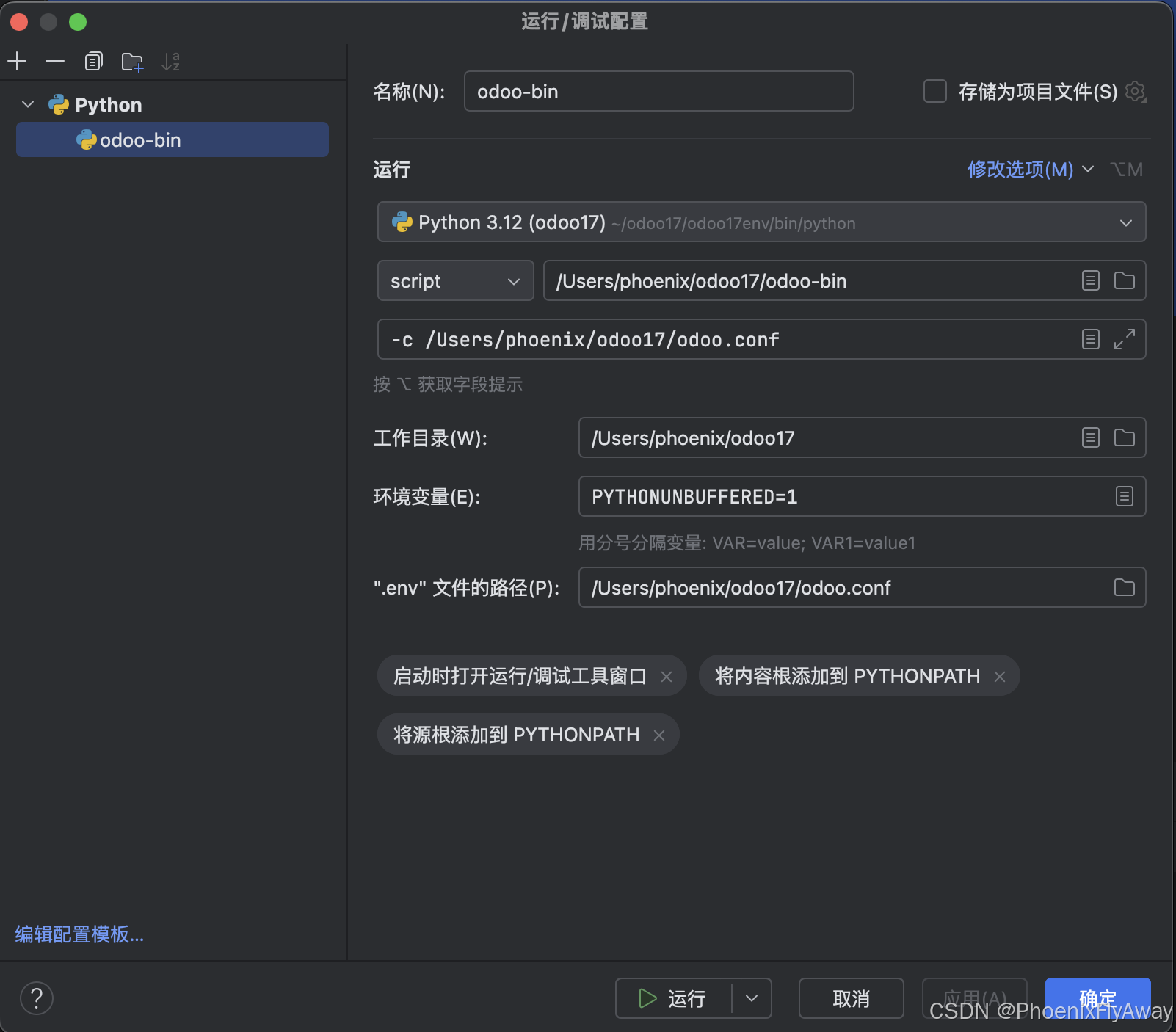Open the run button dropdown arrow
This screenshot has height=1032, width=1176.
[x=752, y=998]
